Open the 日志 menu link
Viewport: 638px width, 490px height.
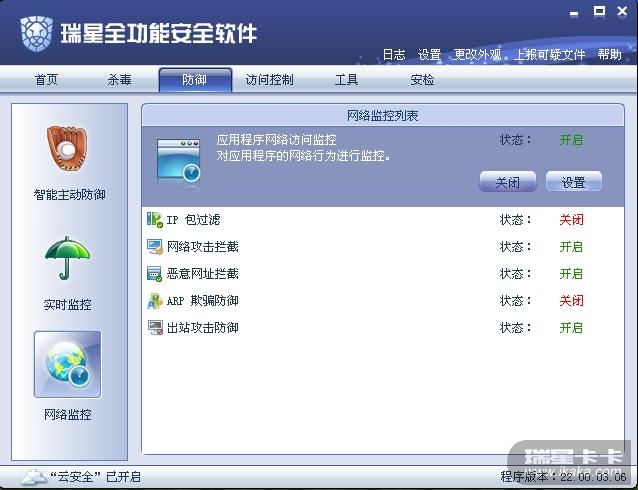[x=394, y=55]
